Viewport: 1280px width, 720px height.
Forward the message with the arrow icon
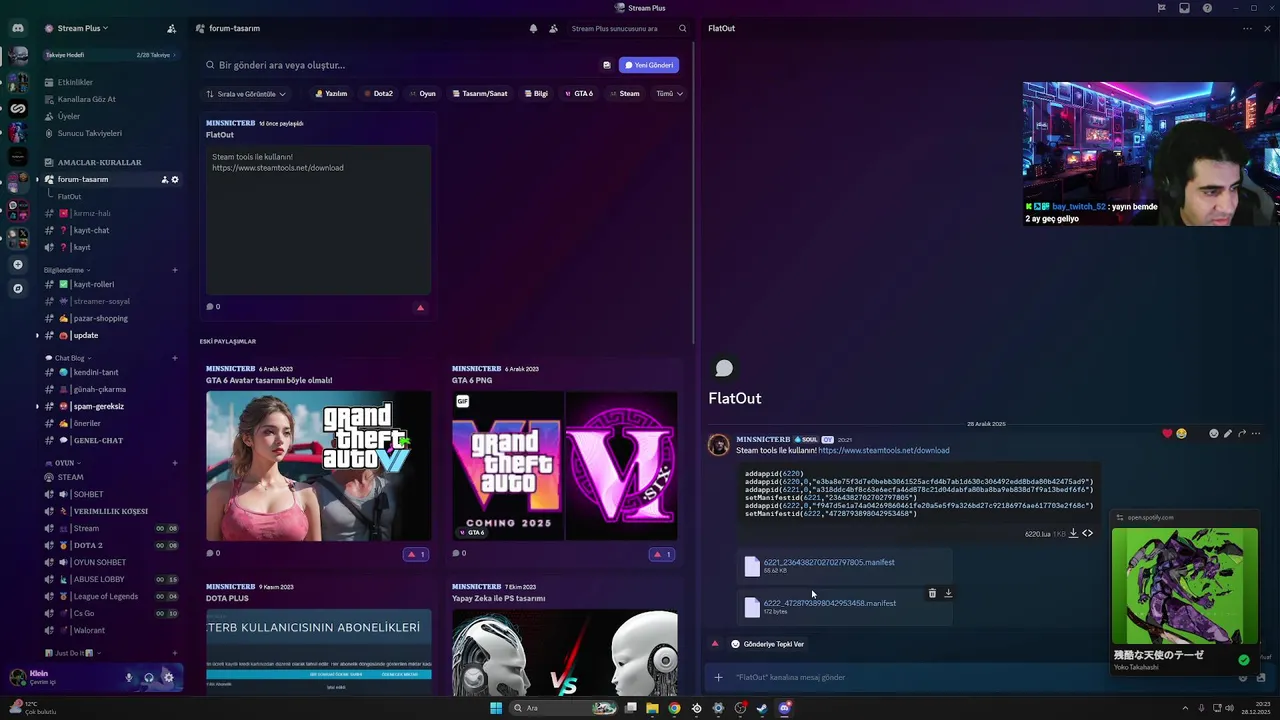pyautogui.click(x=1241, y=433)
